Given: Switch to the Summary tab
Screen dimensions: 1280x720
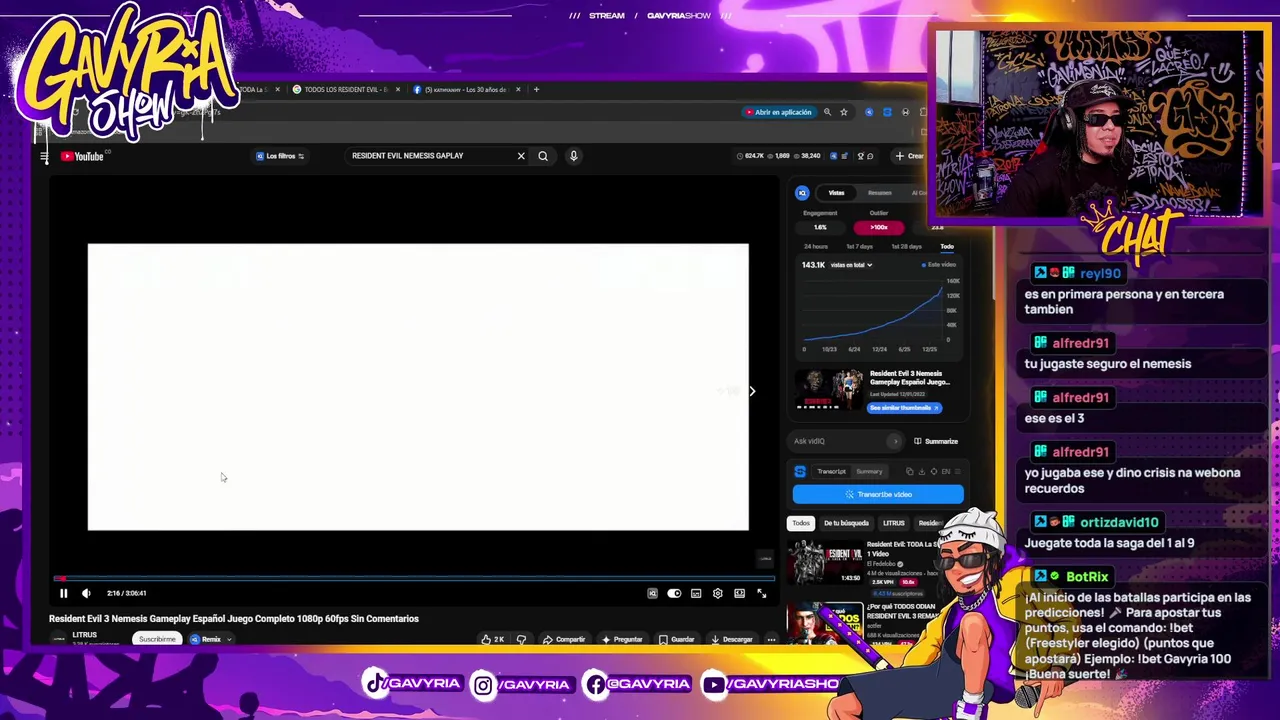Looking at the screenshot, I should click(x=869, y=471).
